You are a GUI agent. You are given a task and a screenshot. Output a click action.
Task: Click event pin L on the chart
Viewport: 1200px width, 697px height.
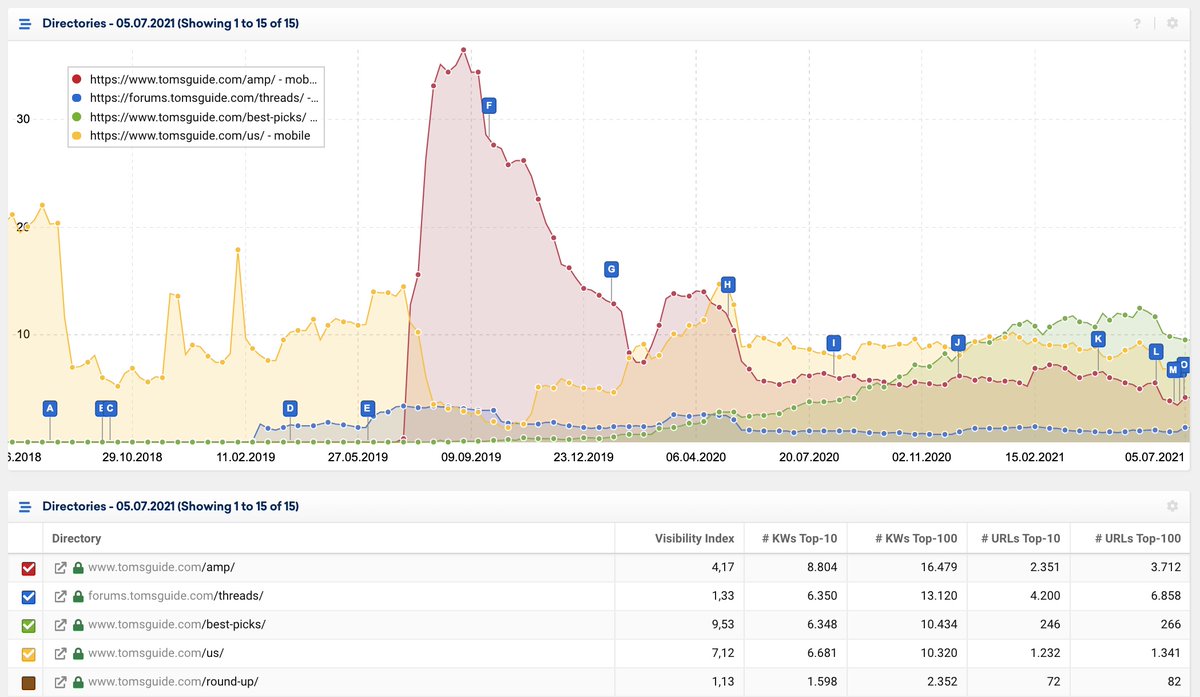1156,351
